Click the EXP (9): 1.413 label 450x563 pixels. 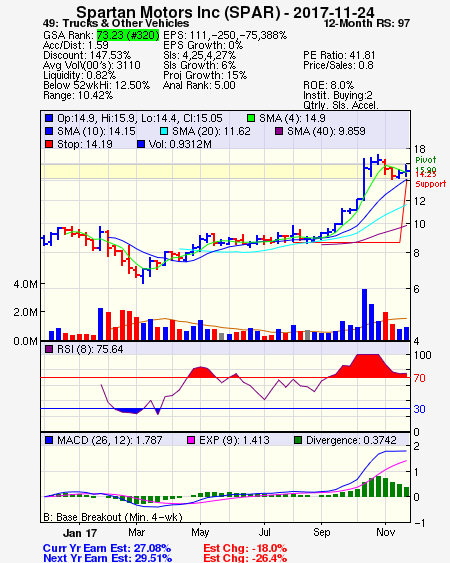click(234, 440)
